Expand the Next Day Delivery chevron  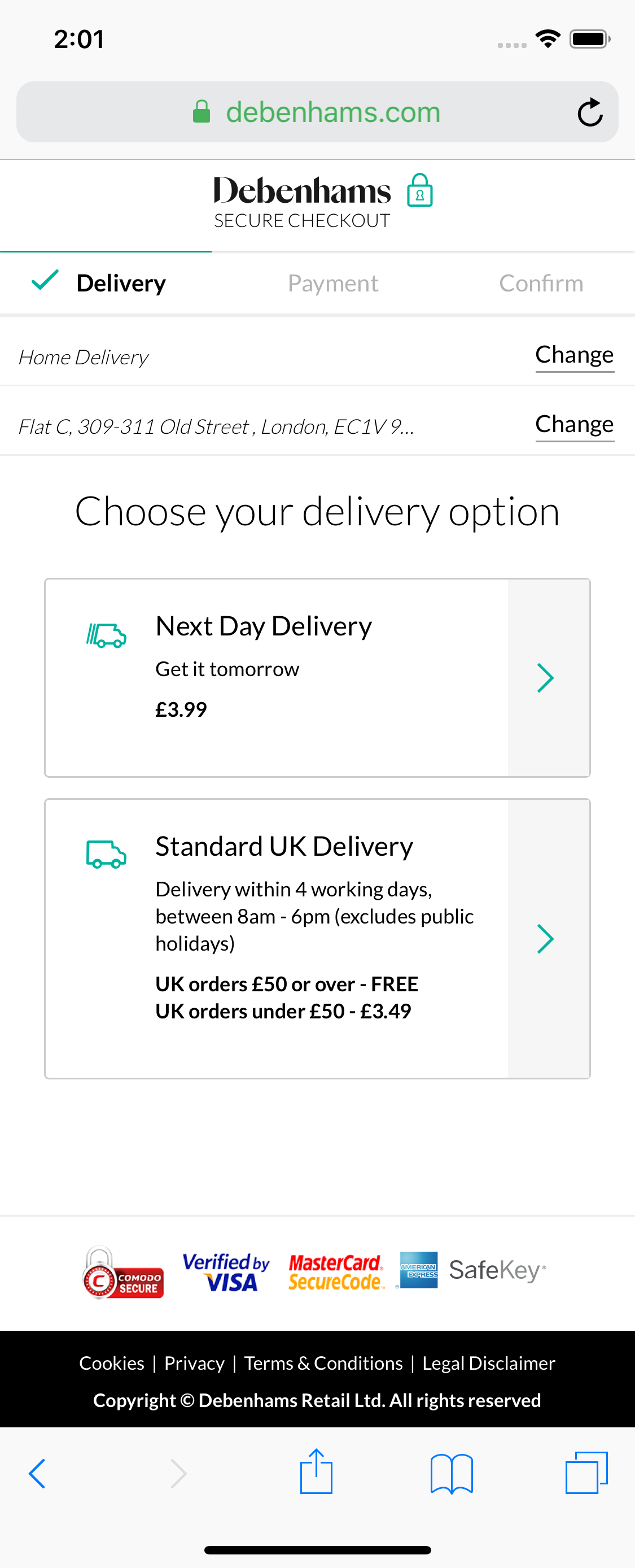click(x=546, y=677)
